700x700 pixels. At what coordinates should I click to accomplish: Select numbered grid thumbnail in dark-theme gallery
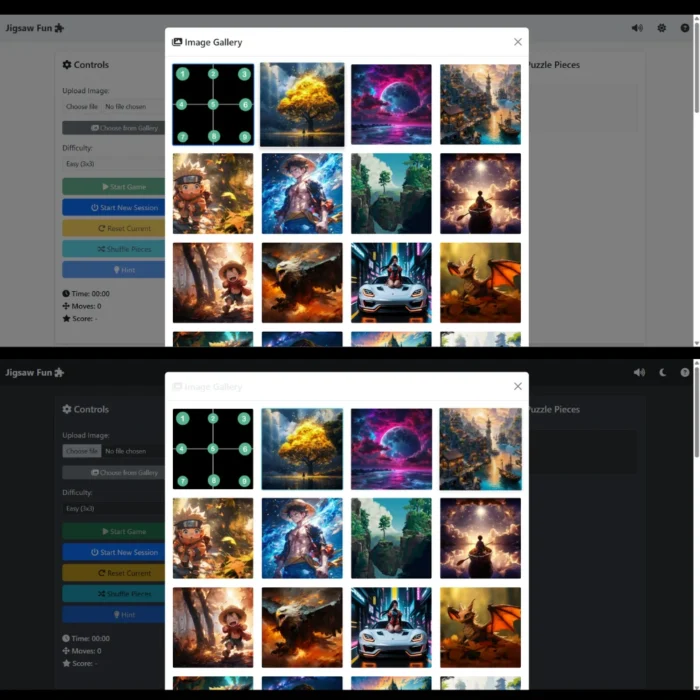click(x=213, y=449)
